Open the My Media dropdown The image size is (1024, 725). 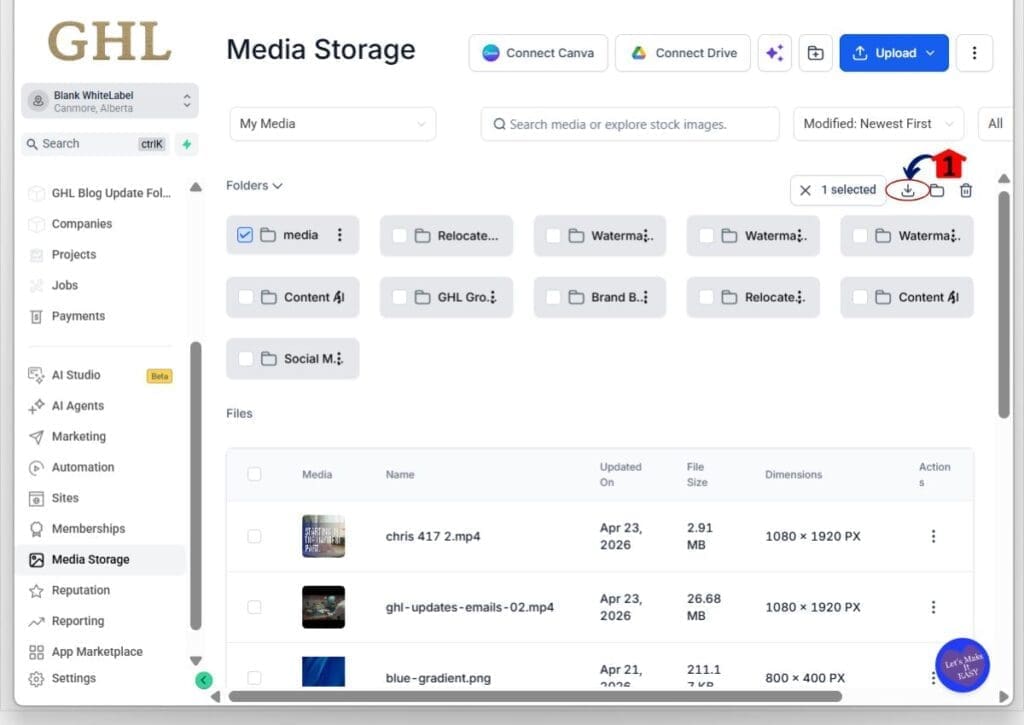click(332, 123)
